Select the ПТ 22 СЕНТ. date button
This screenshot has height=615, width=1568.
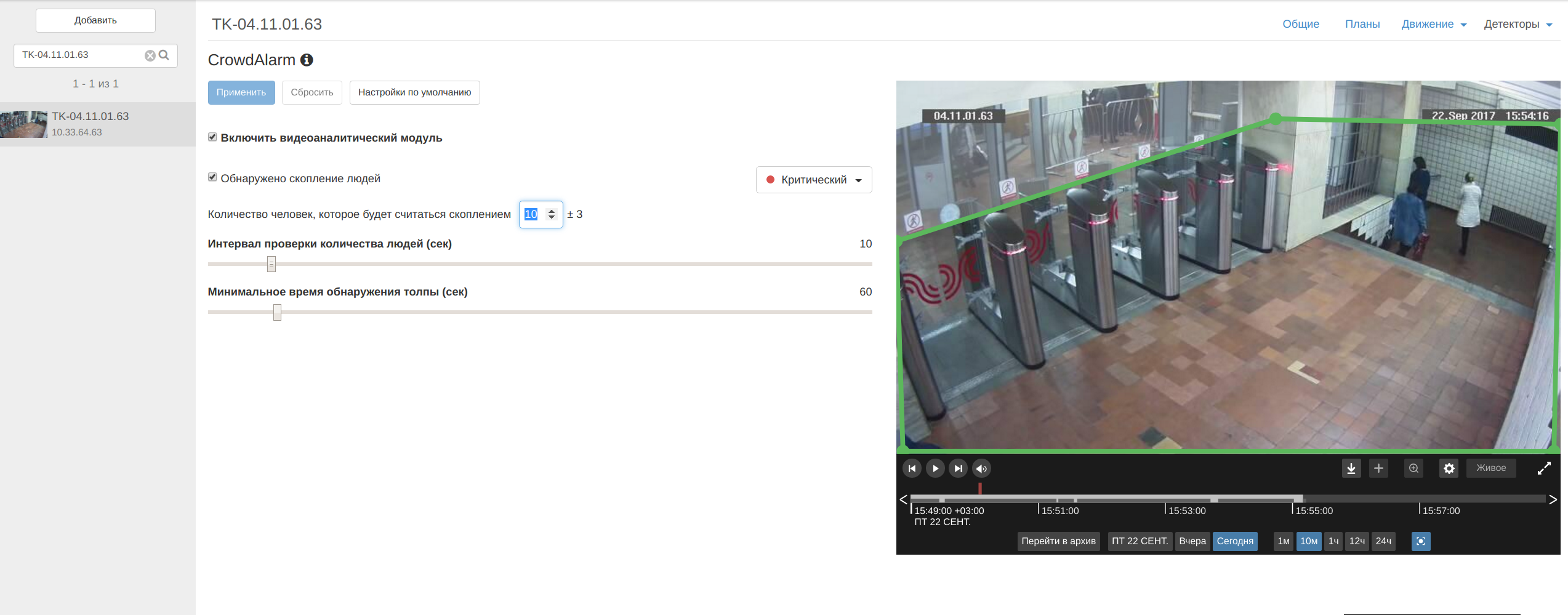1140,541
